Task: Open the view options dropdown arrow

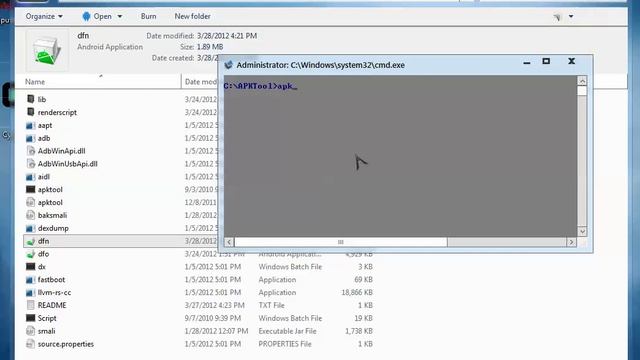Action: [571, 16]
